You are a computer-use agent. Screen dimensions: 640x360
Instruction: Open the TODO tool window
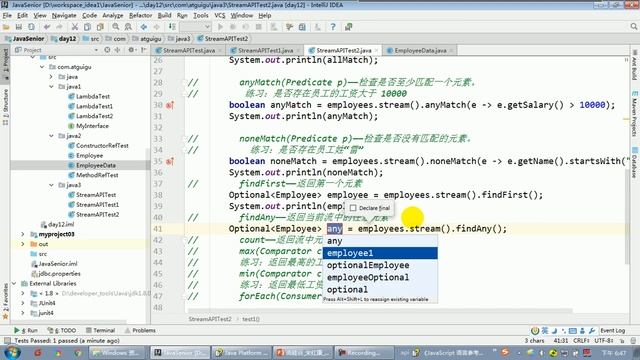pos(62,330)
